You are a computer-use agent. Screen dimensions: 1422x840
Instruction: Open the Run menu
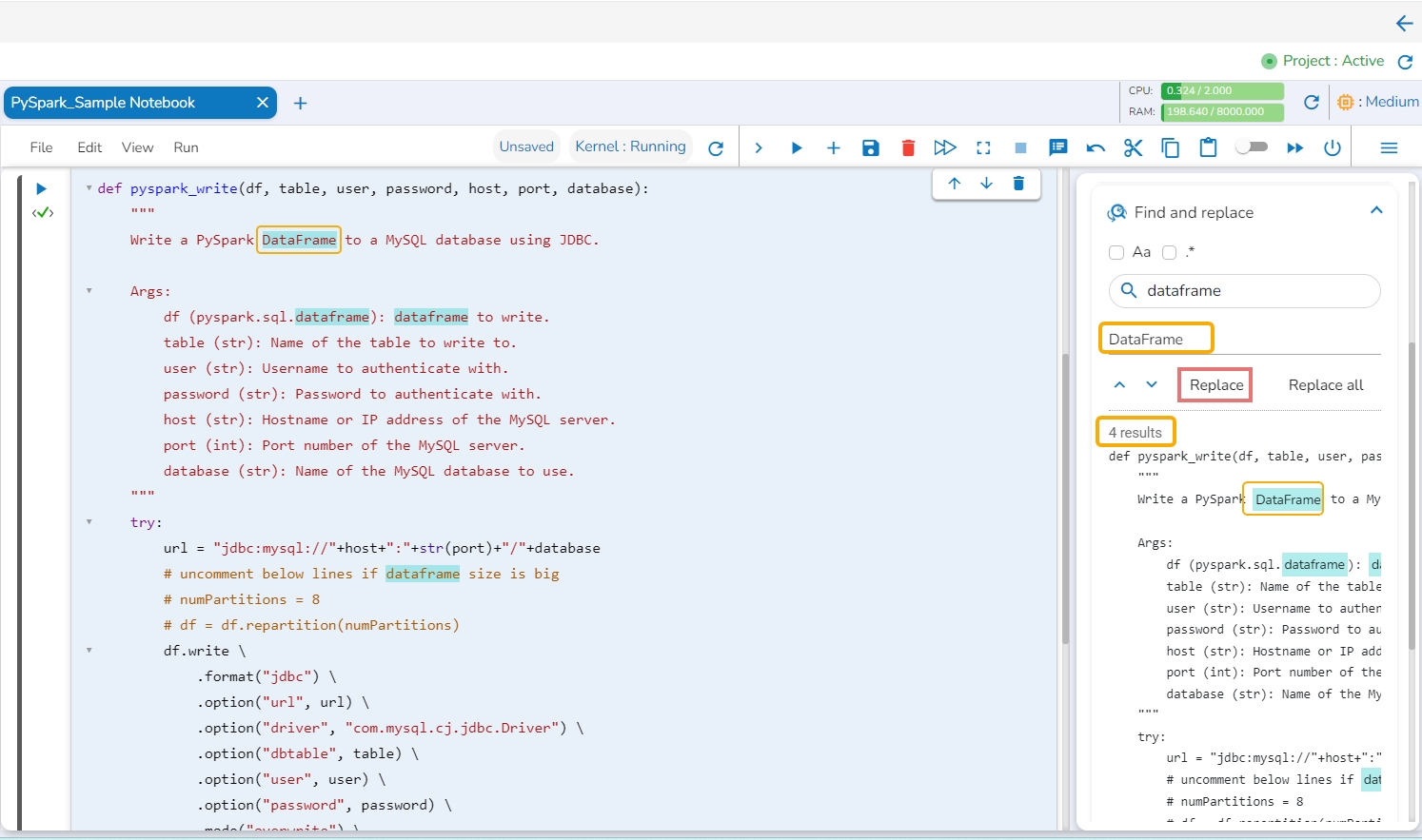pos(186,147)
